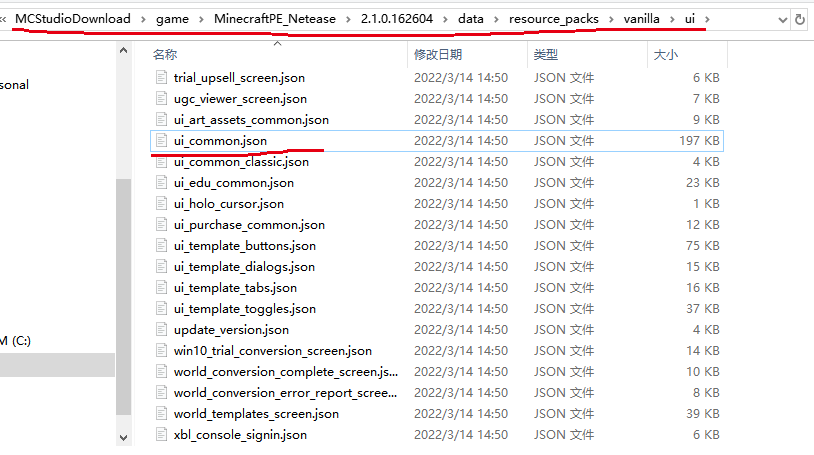Click the file icon of ui_template_dialogs.json
This screenshot has height=455, width=814.
point(161,266)
